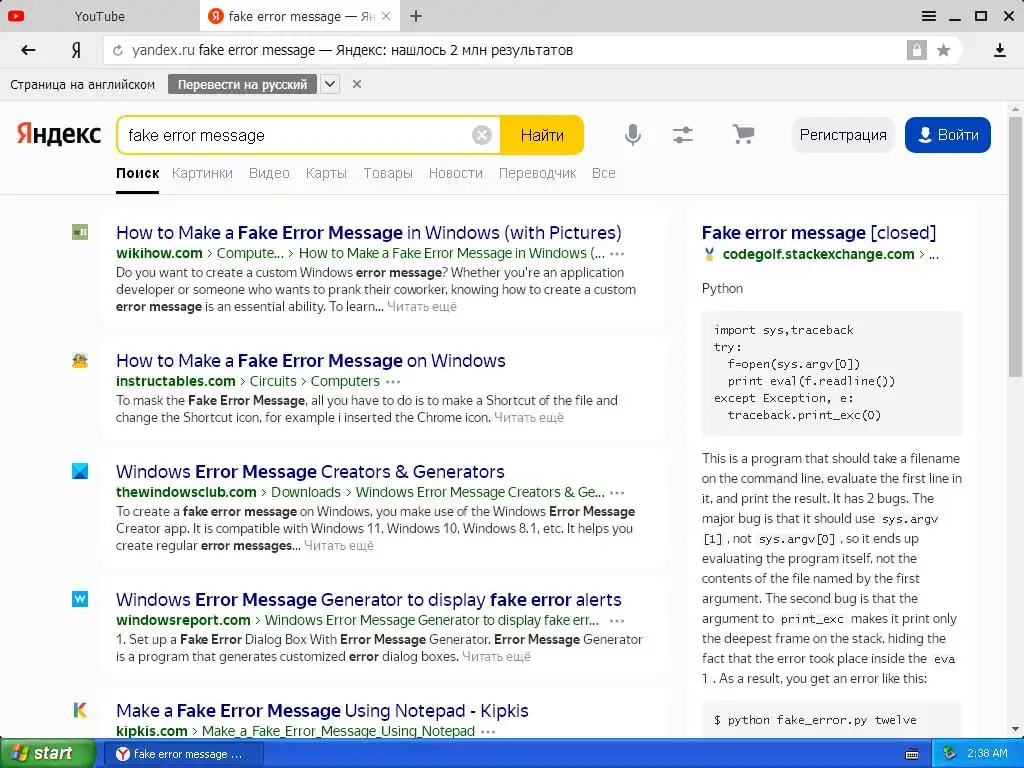The height and width of the screenshot is (768, 1024).
Task: Switch to Картинки tab
Action: click(202, 173)
